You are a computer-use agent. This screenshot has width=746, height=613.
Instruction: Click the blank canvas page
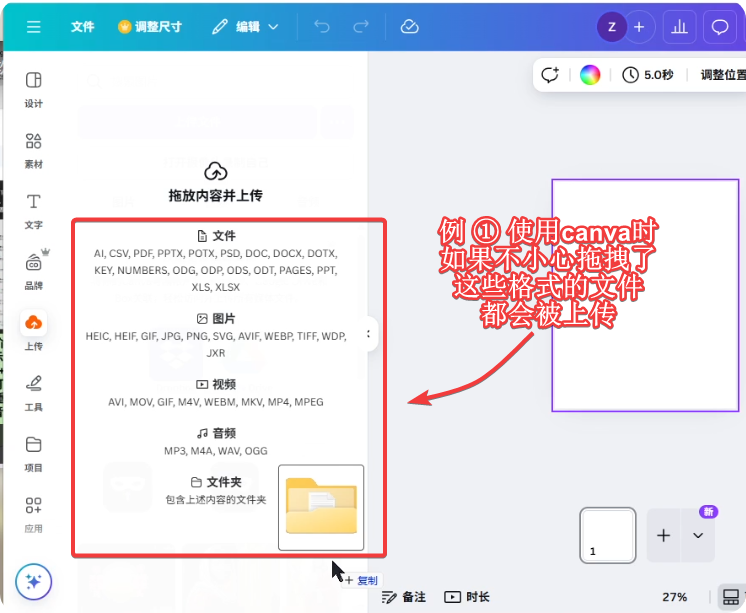(x=645, y=295)
